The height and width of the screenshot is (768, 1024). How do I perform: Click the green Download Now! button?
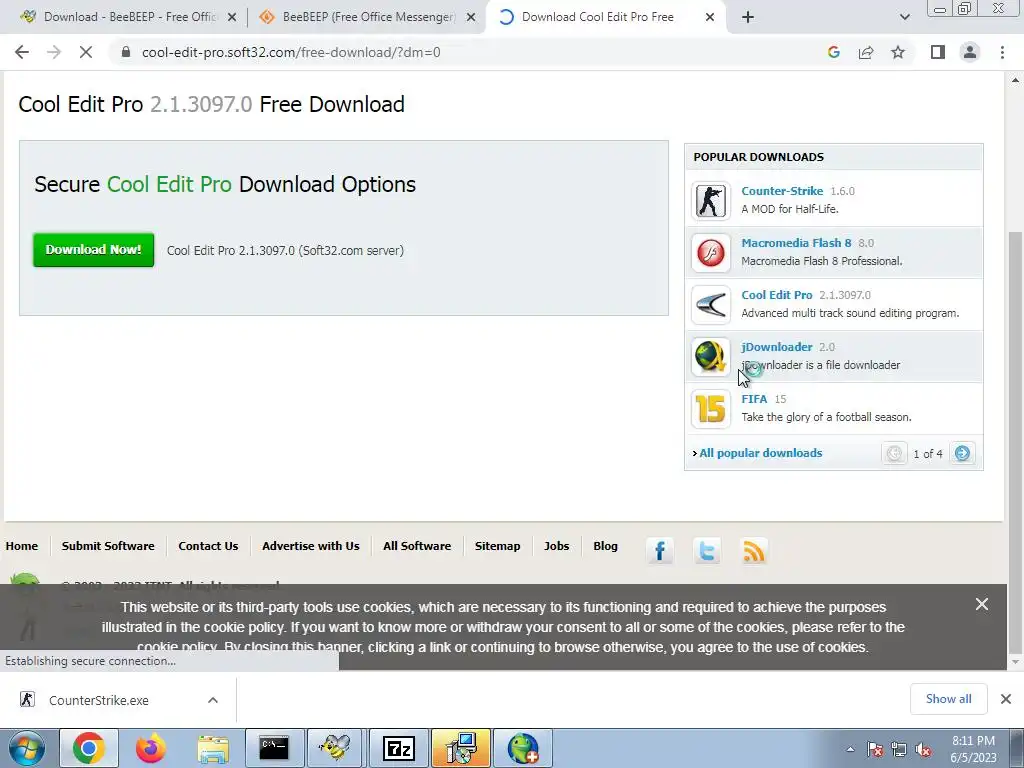pyautogui.click(x=93, y=249)
